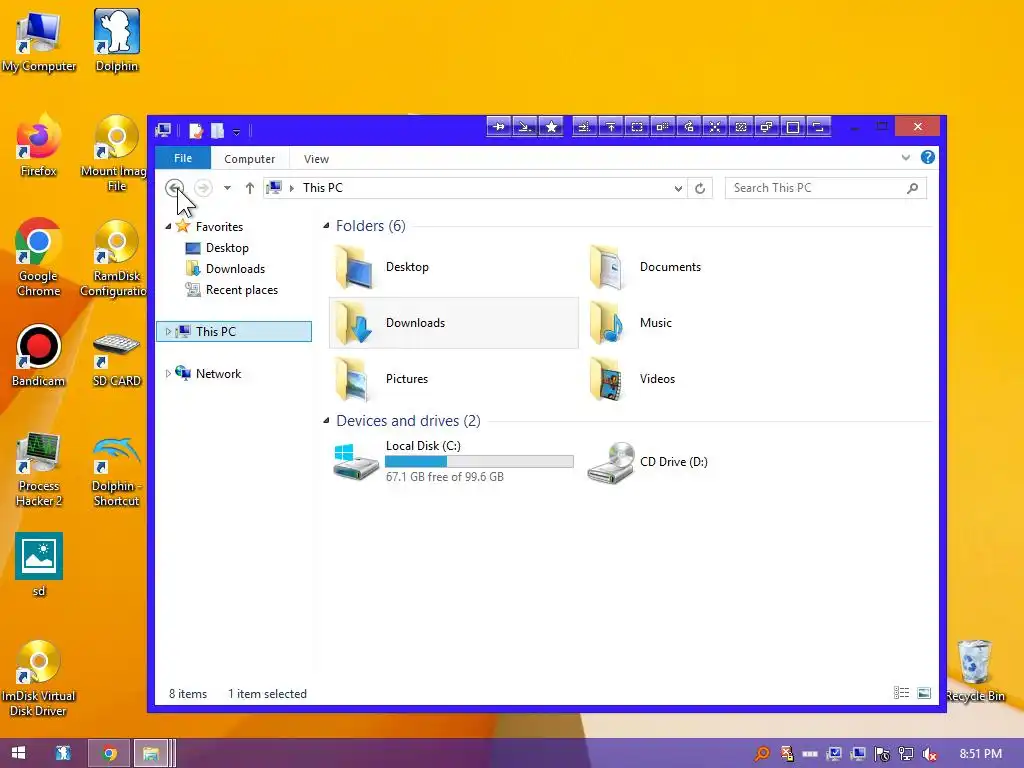
Task: Open the address bar history dropdown
Action: click(x=679, y=188)
